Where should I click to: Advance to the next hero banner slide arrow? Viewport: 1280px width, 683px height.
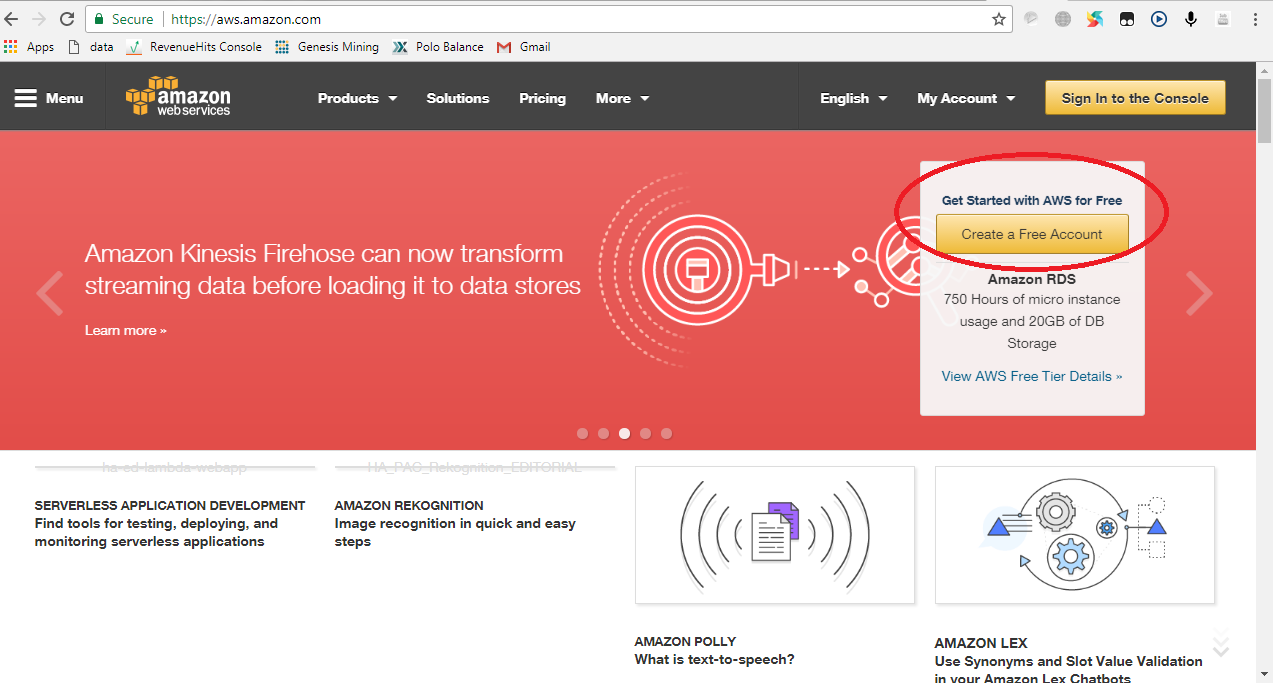click(1199, 293)
